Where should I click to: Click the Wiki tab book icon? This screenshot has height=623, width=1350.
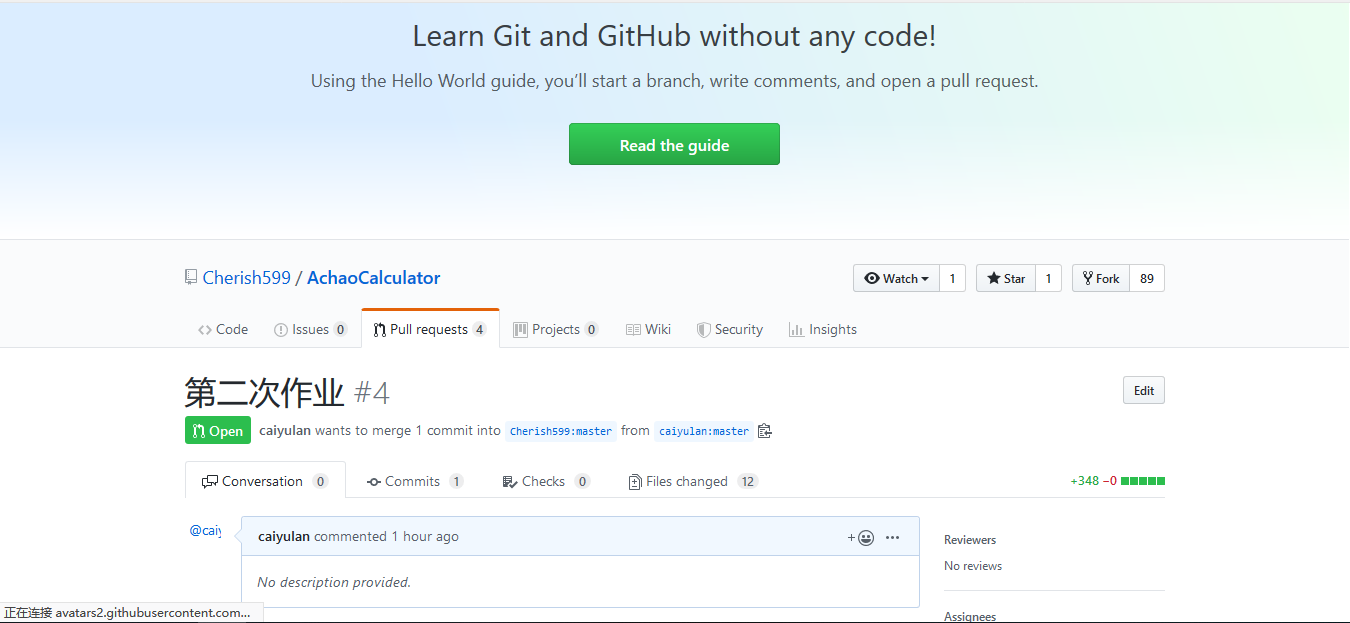[x=633, y=329]
